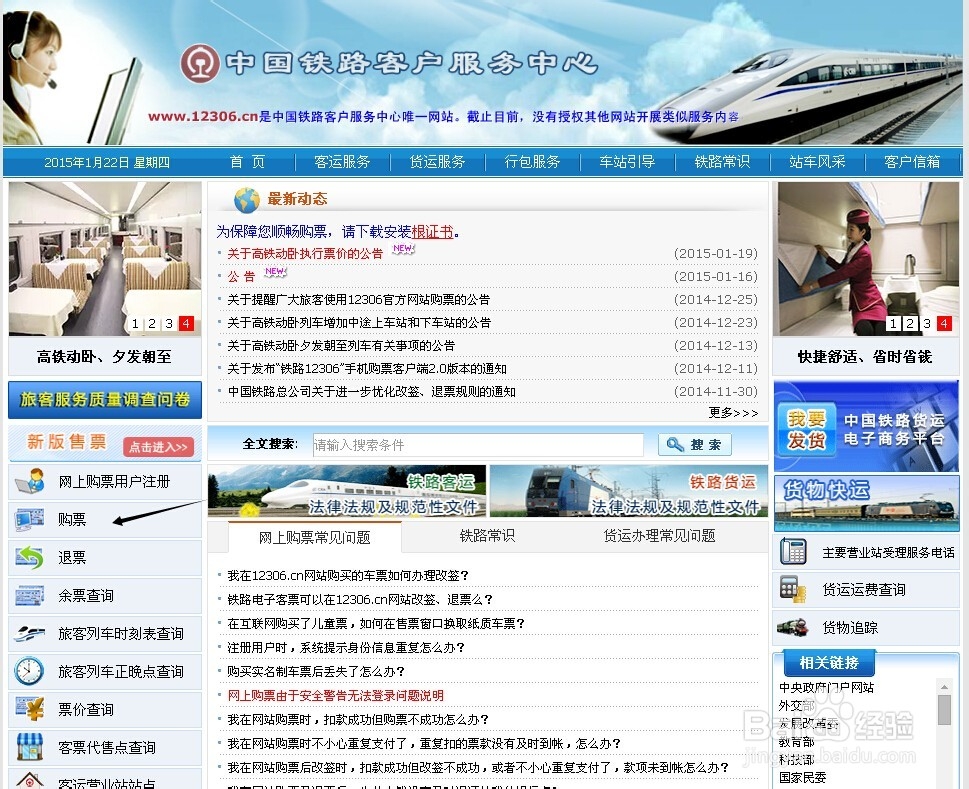Click 点击进入>> new ticketing button
The height and width of the screenshot is (789, 969).
158,447
